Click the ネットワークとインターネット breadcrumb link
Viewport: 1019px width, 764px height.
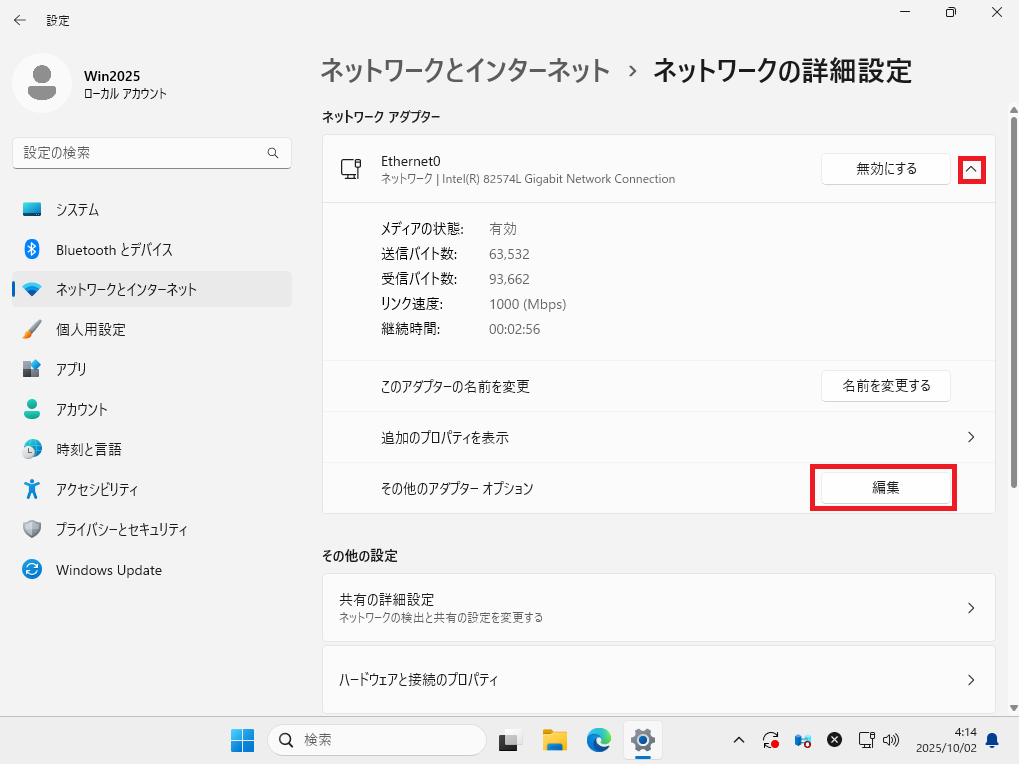coord(465,71)
